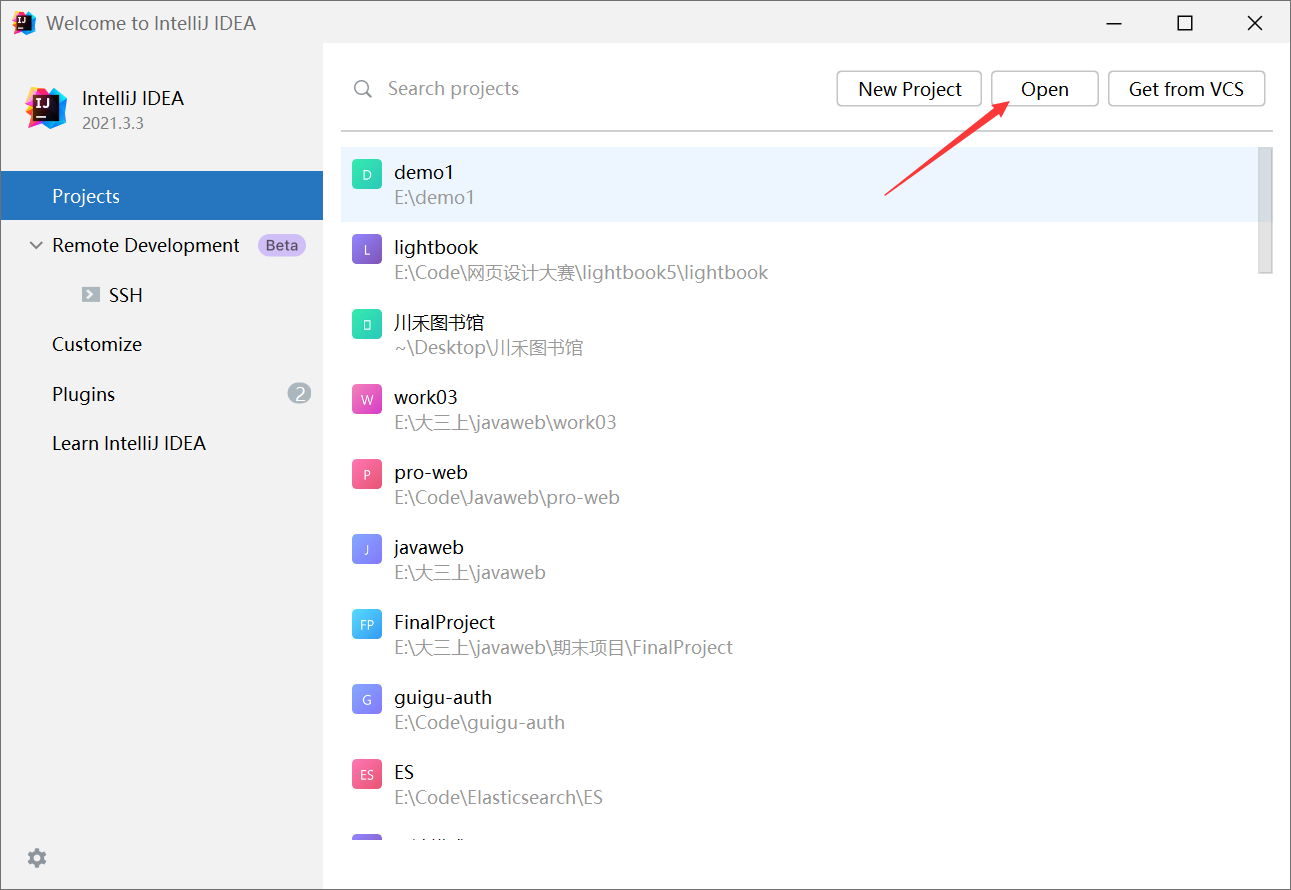
Task: Click the Search projects input field
Action: (590, 89)
